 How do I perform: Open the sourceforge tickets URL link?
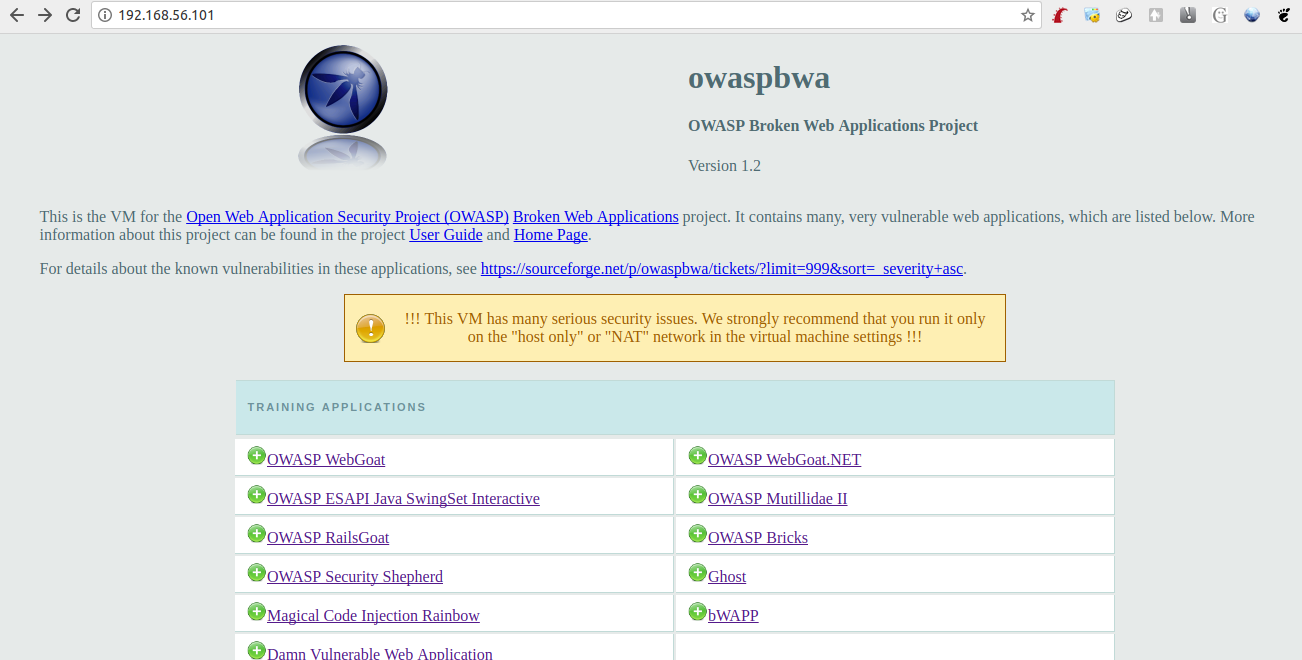pos(722,269)
